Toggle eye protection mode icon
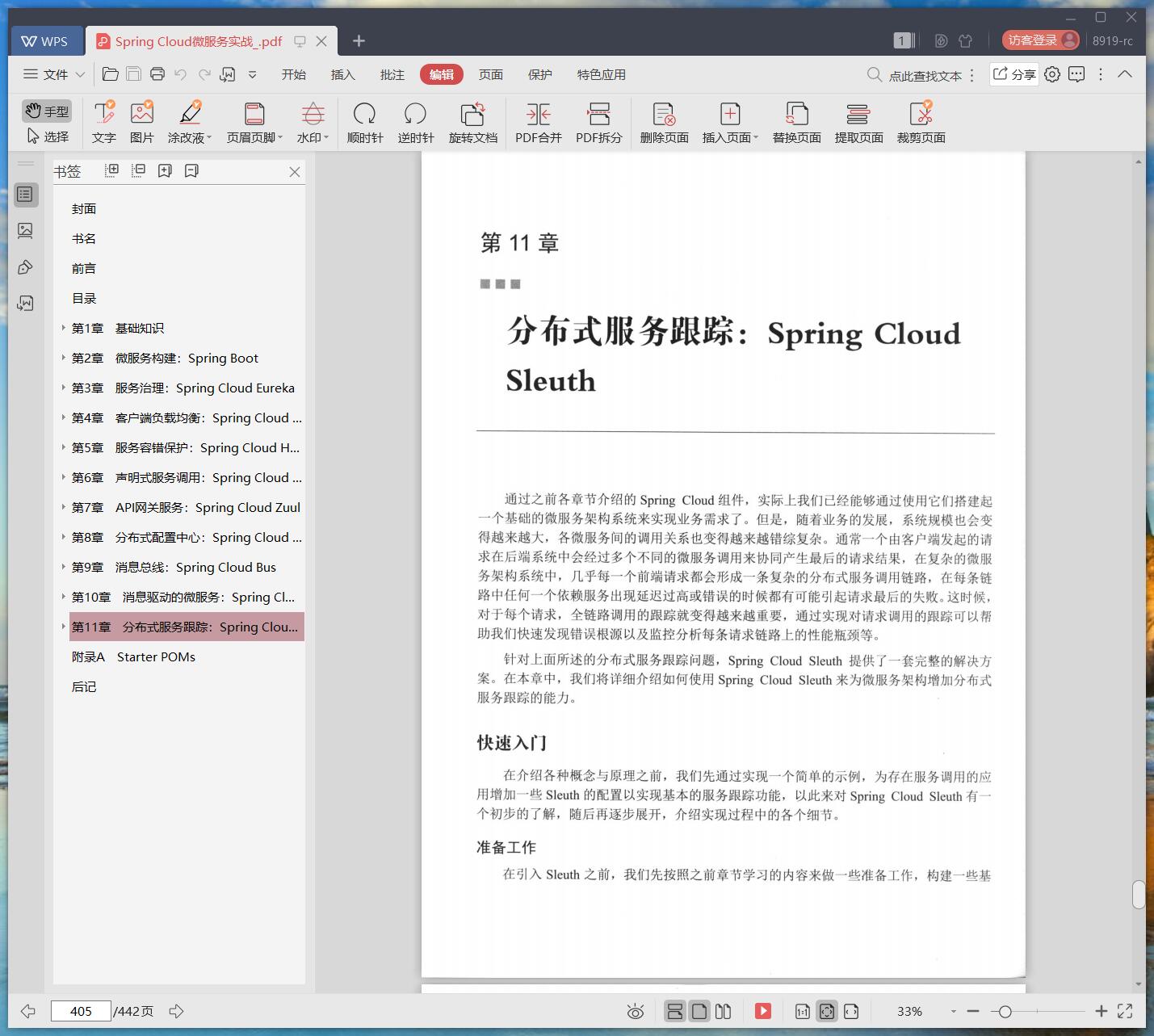 (x=636, y=1011)
